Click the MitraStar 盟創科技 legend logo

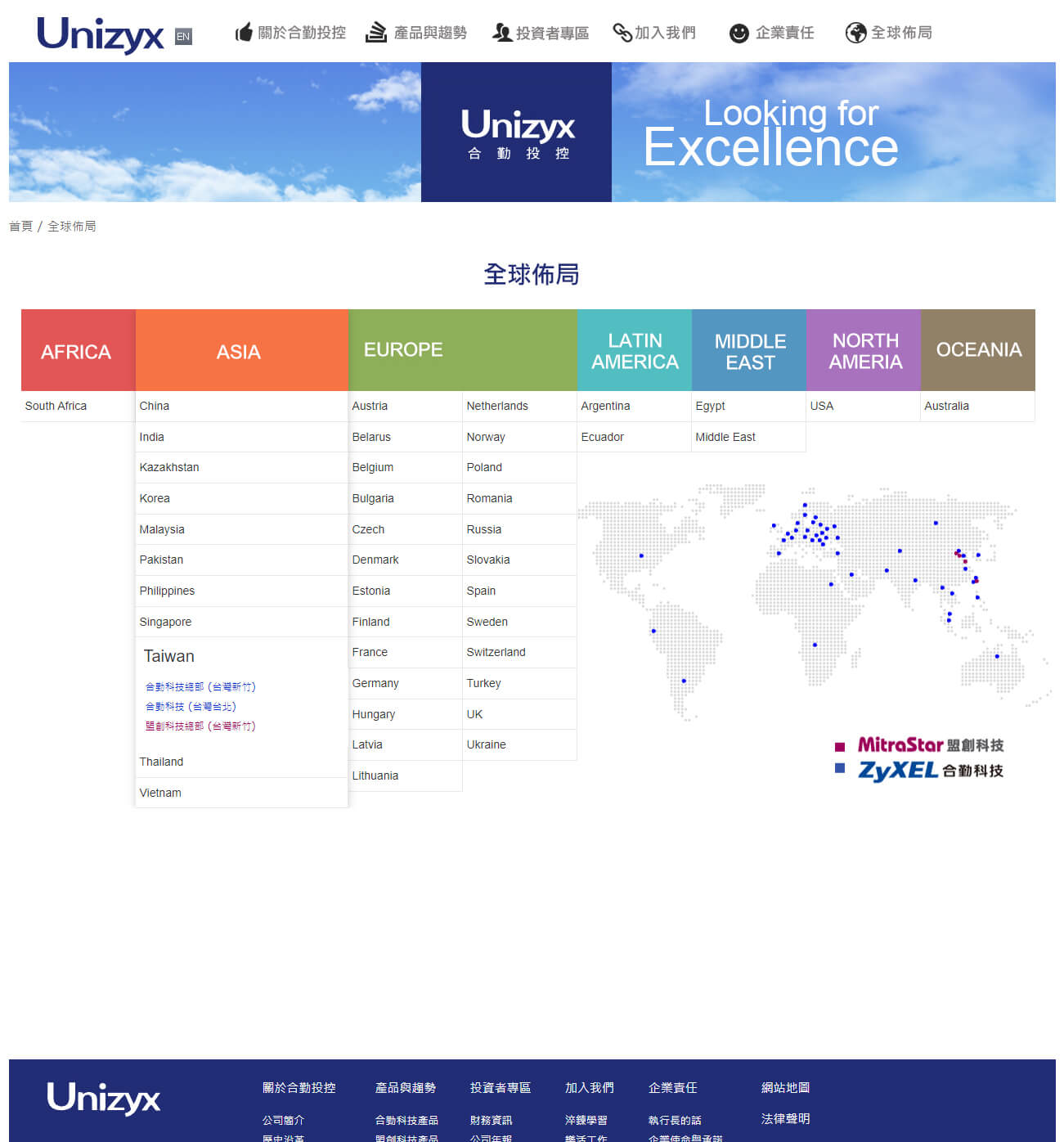pyautogui.click(x=931, y=745)
